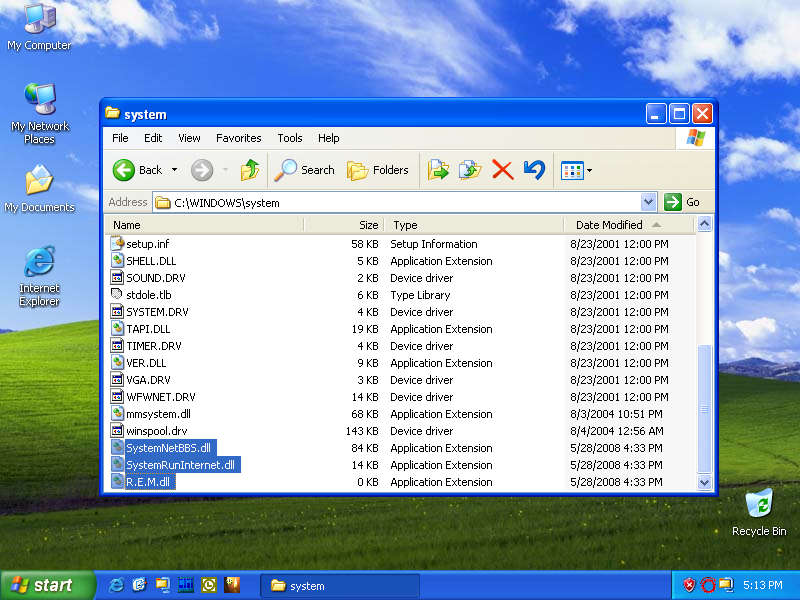Launch Internet Explorer from Quick Launch
800x600 pixels.
[x=116, y=585]
